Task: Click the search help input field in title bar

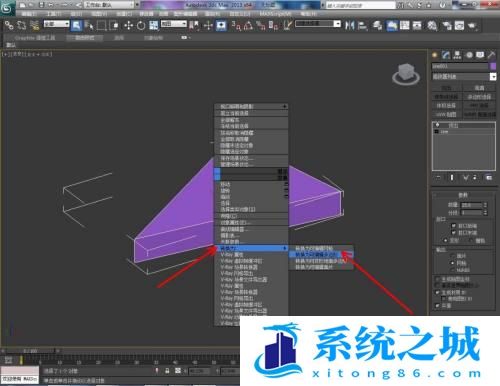Action: (360, 5)
